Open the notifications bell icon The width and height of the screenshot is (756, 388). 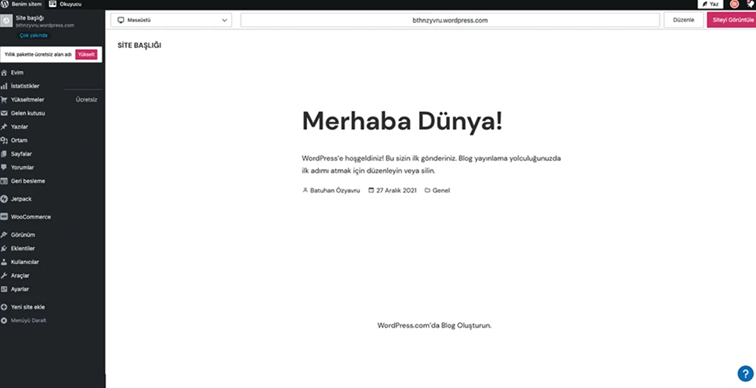tap(750, 4)
